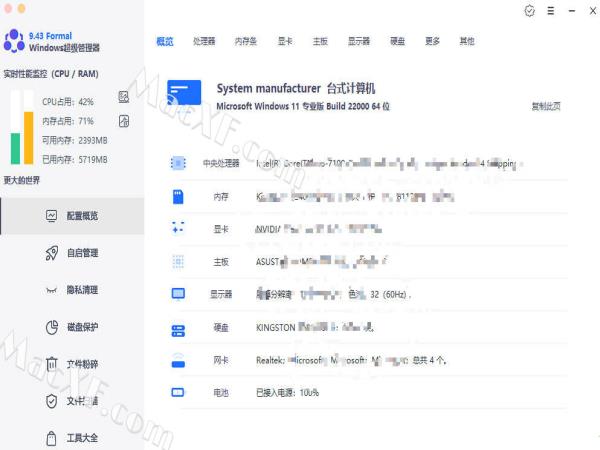The width and height of the screenshot is (600, 450).
Task: Click the shield check icon in the sidebar
Action: (51, 401)
